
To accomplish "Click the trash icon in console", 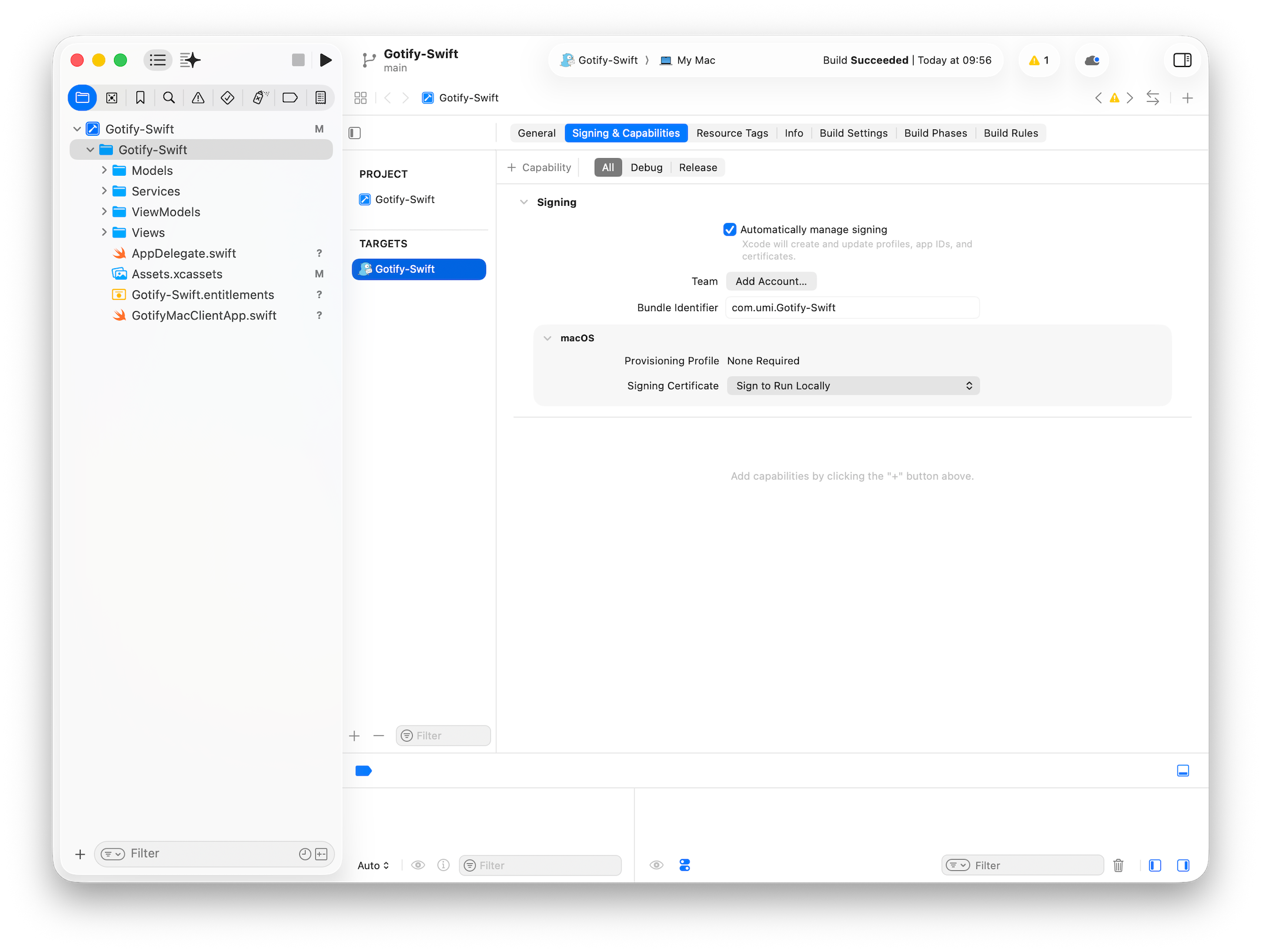I will (1118, 865).
